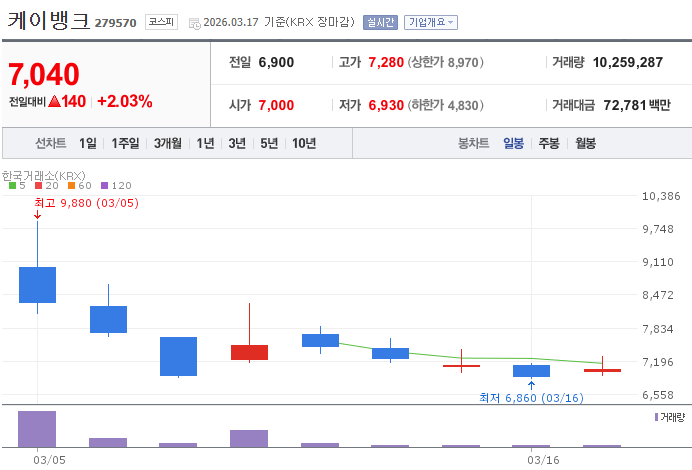Switch to 일봉 daily candle chart

pyautogui.click(x=513, y=143)
